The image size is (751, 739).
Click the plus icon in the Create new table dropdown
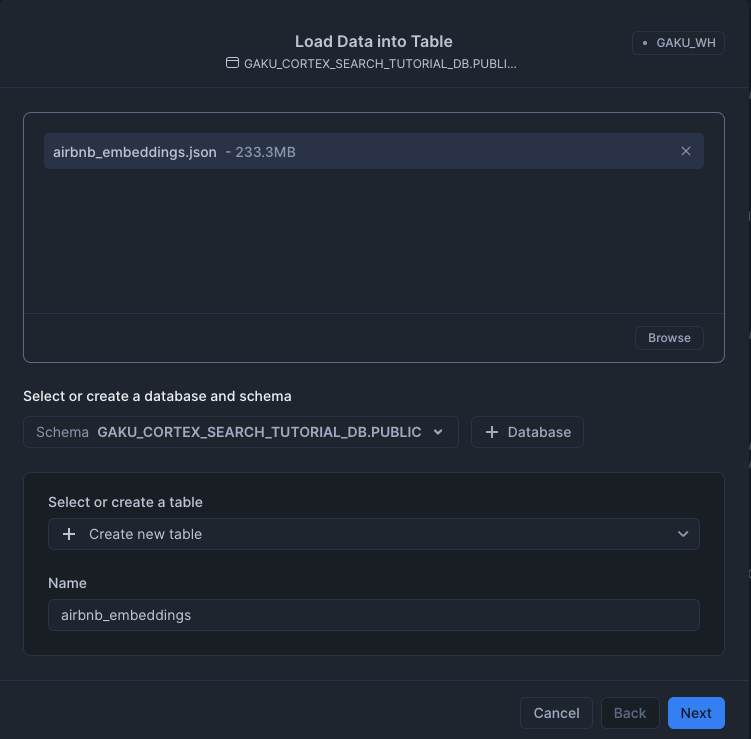point(69,534)
